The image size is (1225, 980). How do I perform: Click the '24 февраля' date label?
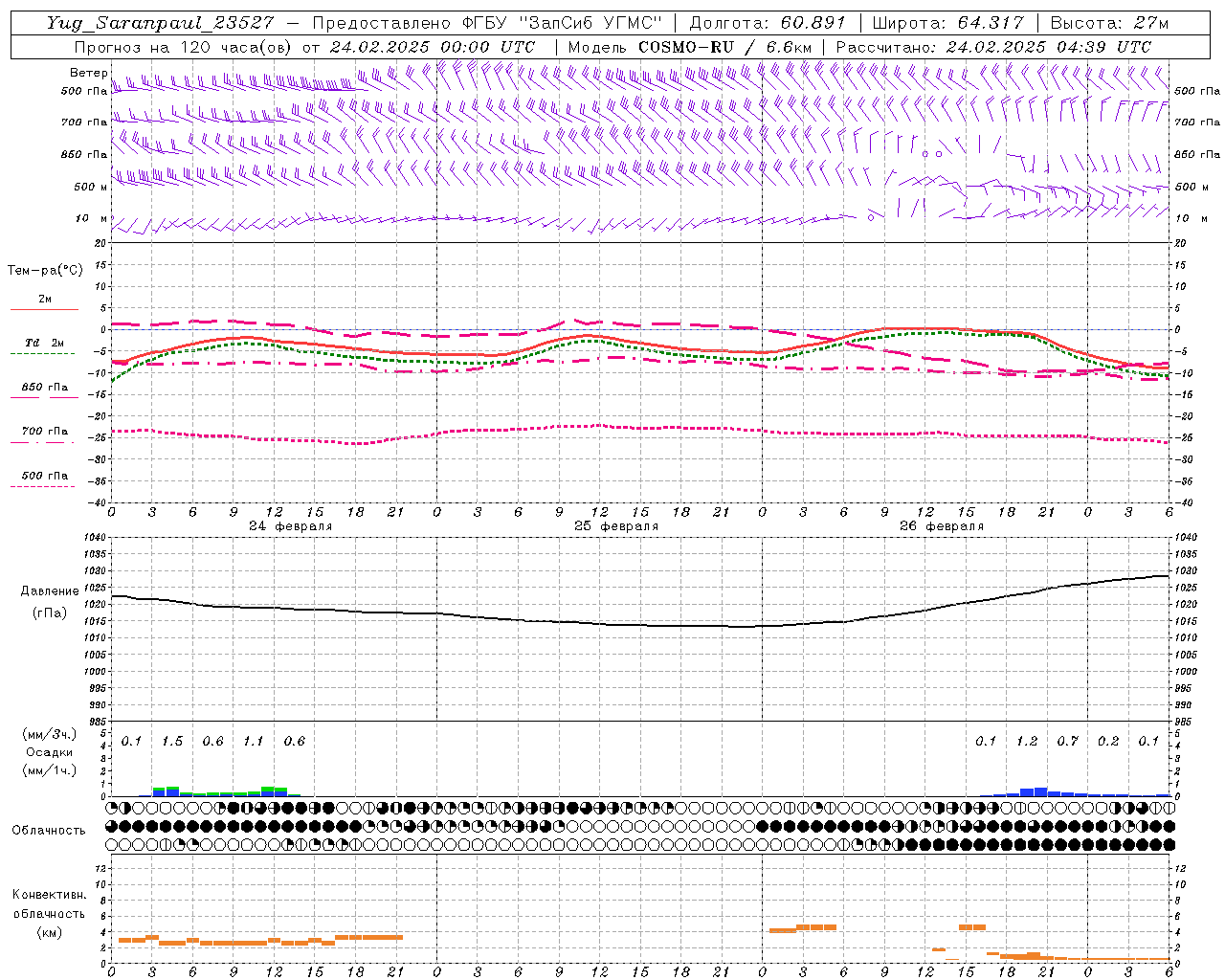[x=291, y=526]
